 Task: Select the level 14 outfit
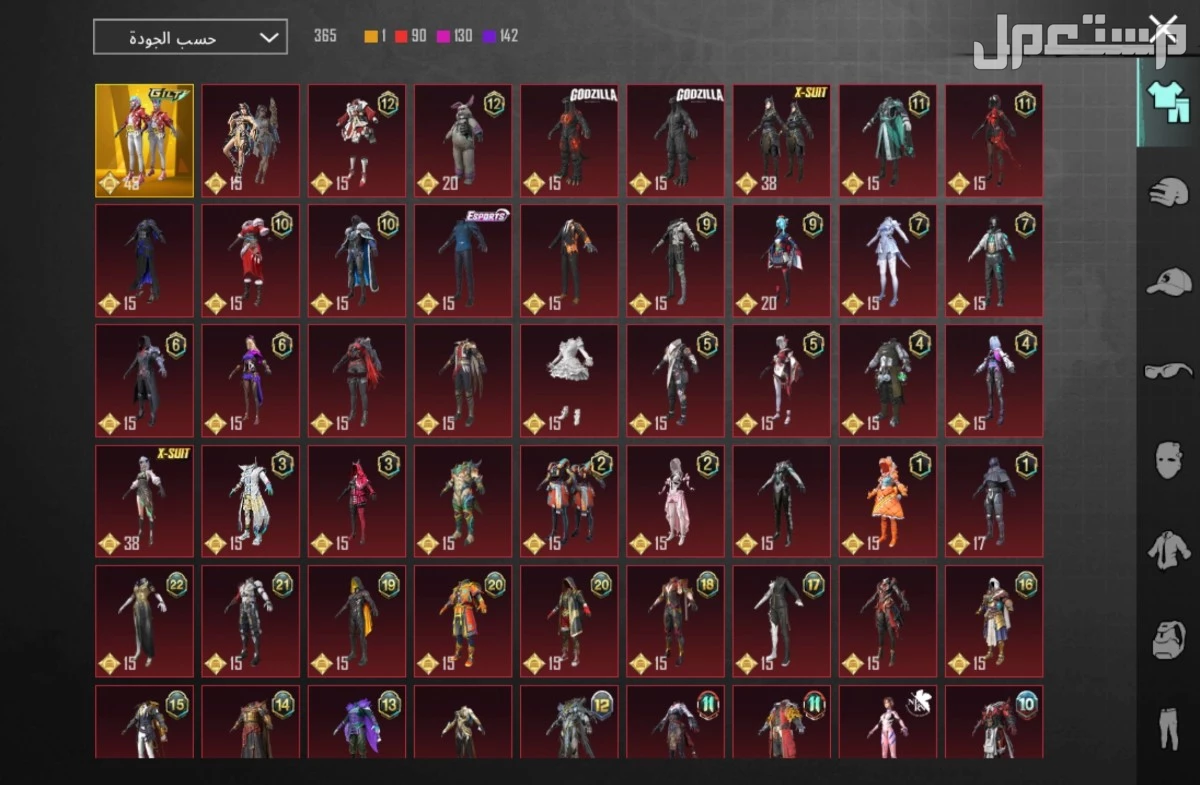250,721
